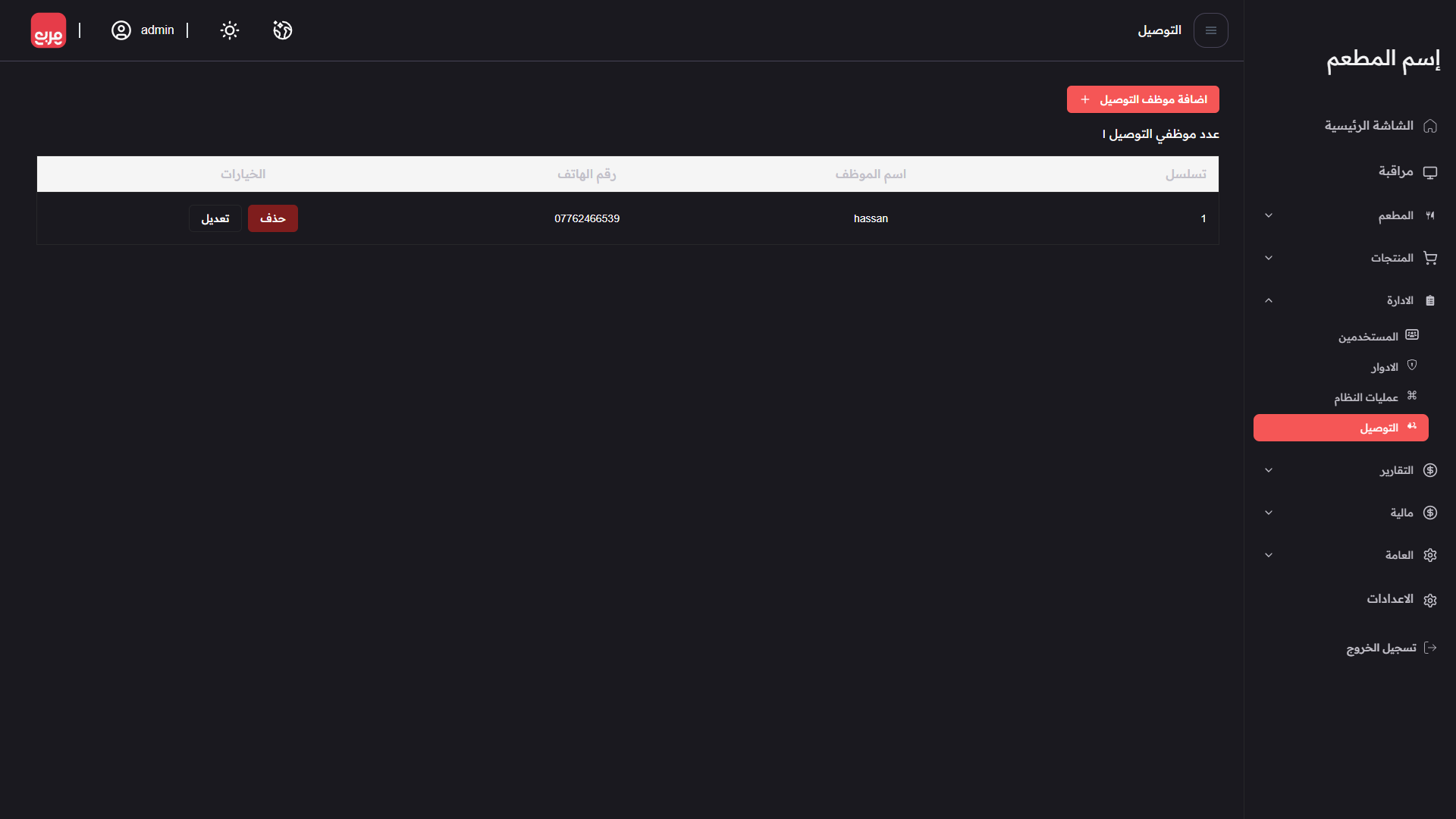Expand the مالية sidebar section
The width and height of the screenshot is (1456, 819).
pyautogui.click(x=1269, y=513)
